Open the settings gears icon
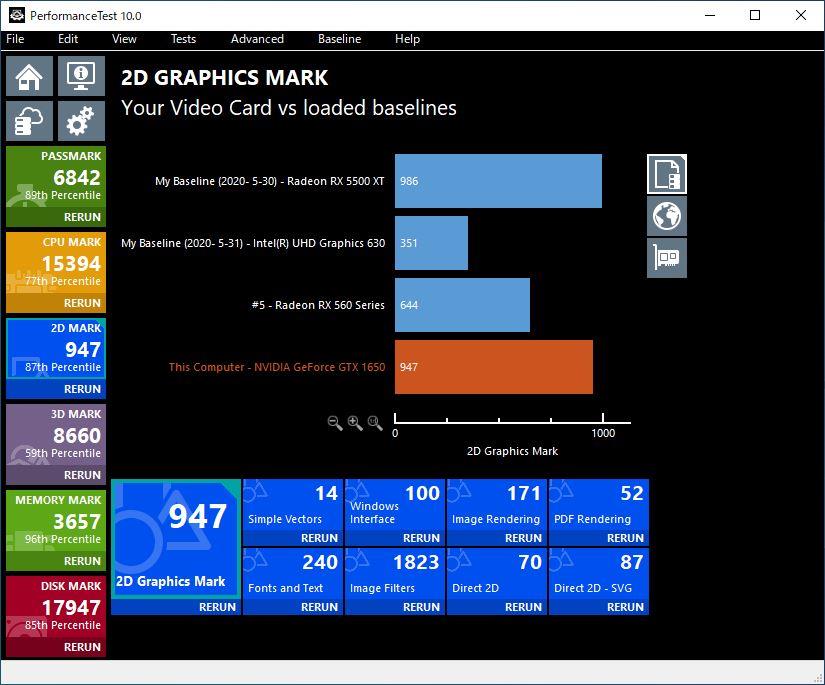 (x=81, y=121)
